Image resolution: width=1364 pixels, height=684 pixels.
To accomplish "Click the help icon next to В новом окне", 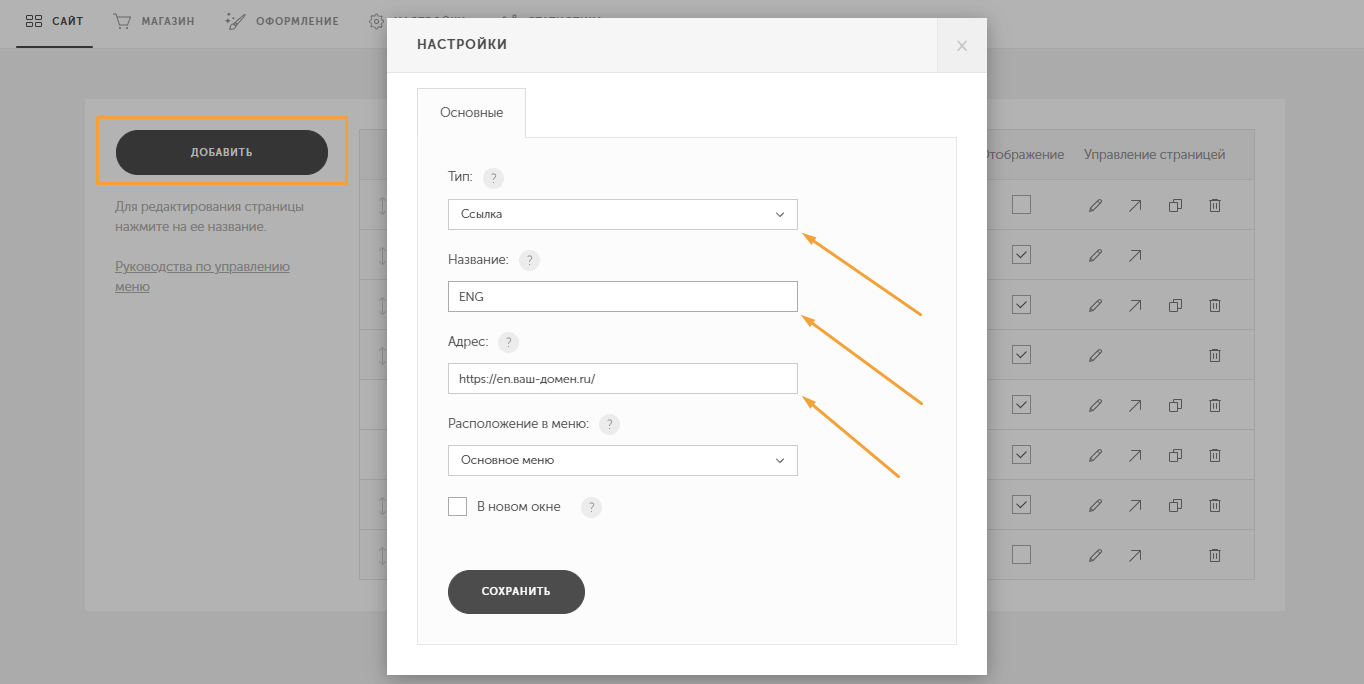I will 591,507.
